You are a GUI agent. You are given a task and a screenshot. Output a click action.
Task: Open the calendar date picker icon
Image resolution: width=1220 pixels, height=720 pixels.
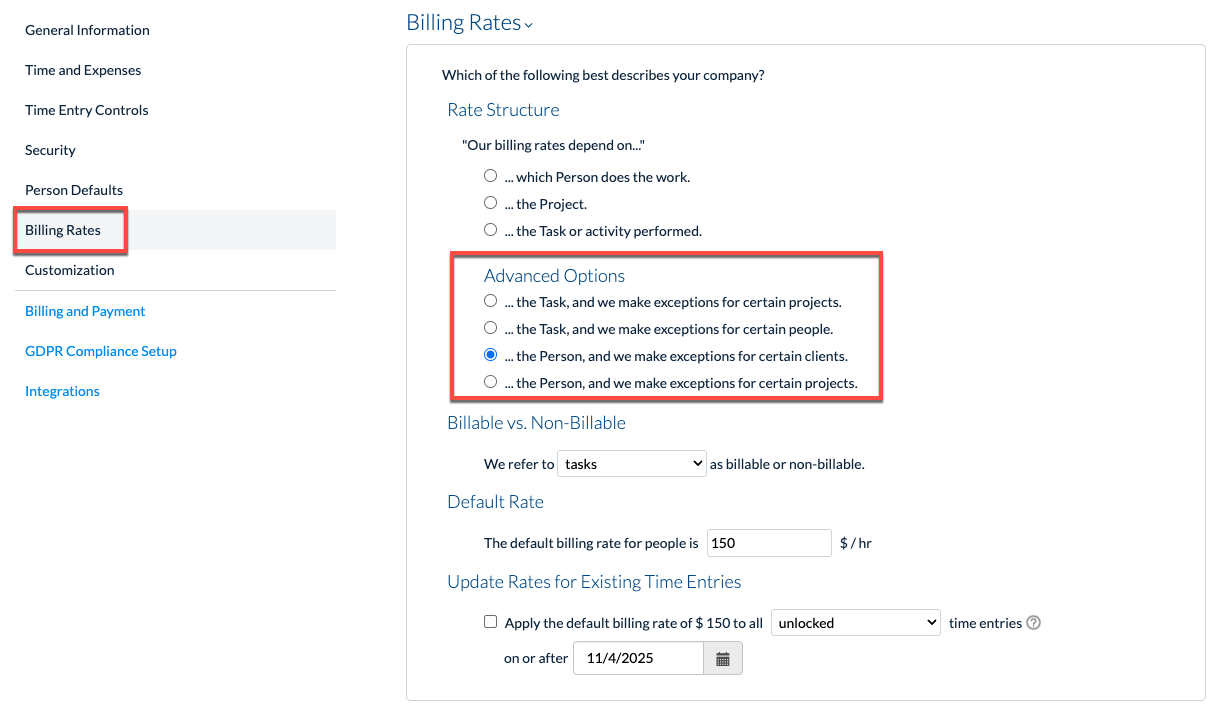[x=723, y=659]
